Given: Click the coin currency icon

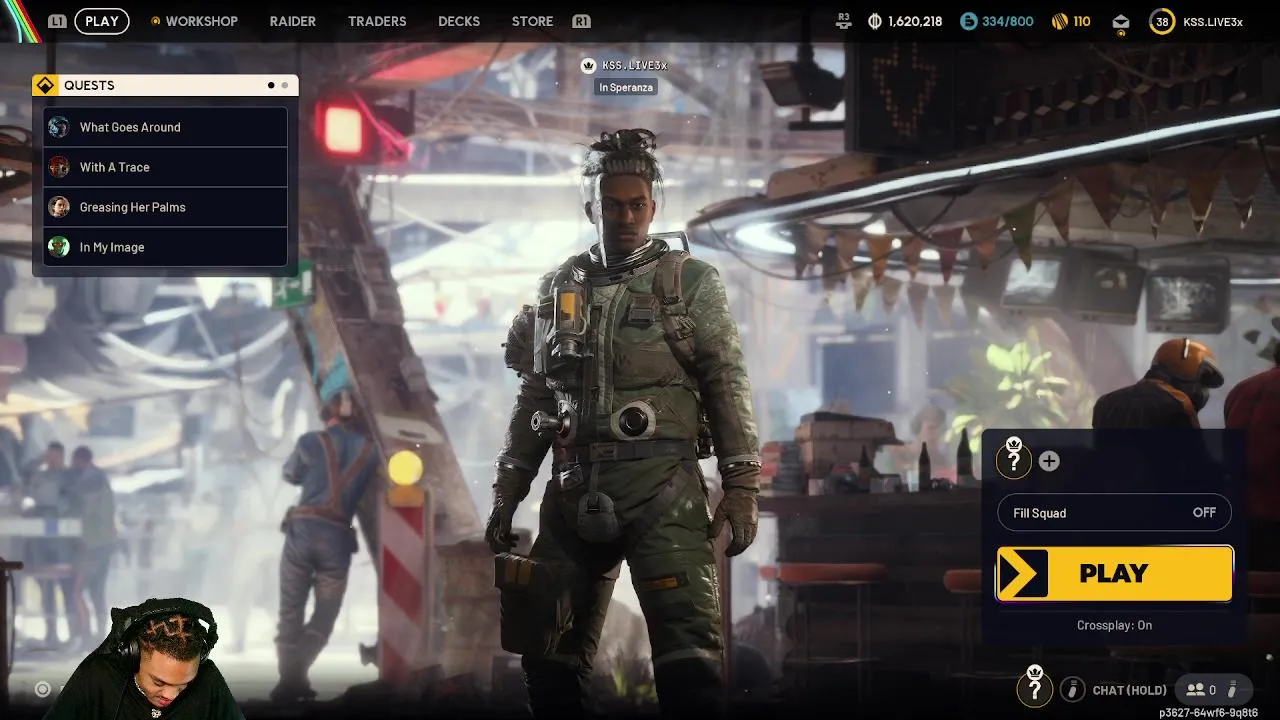Looking at the screenshot, I should coord(875,21).
